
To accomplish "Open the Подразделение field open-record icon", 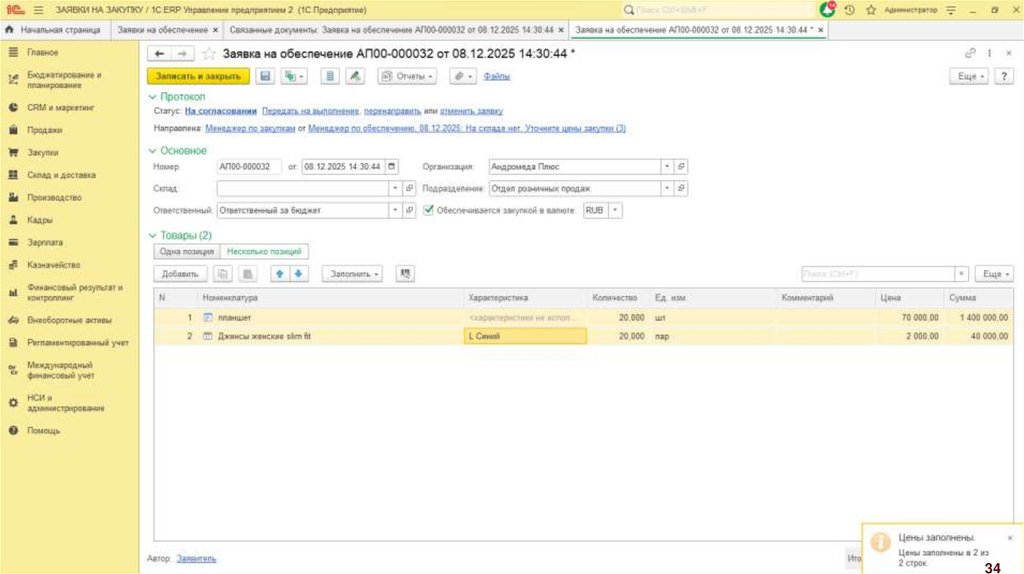I will tap(681, 188).
